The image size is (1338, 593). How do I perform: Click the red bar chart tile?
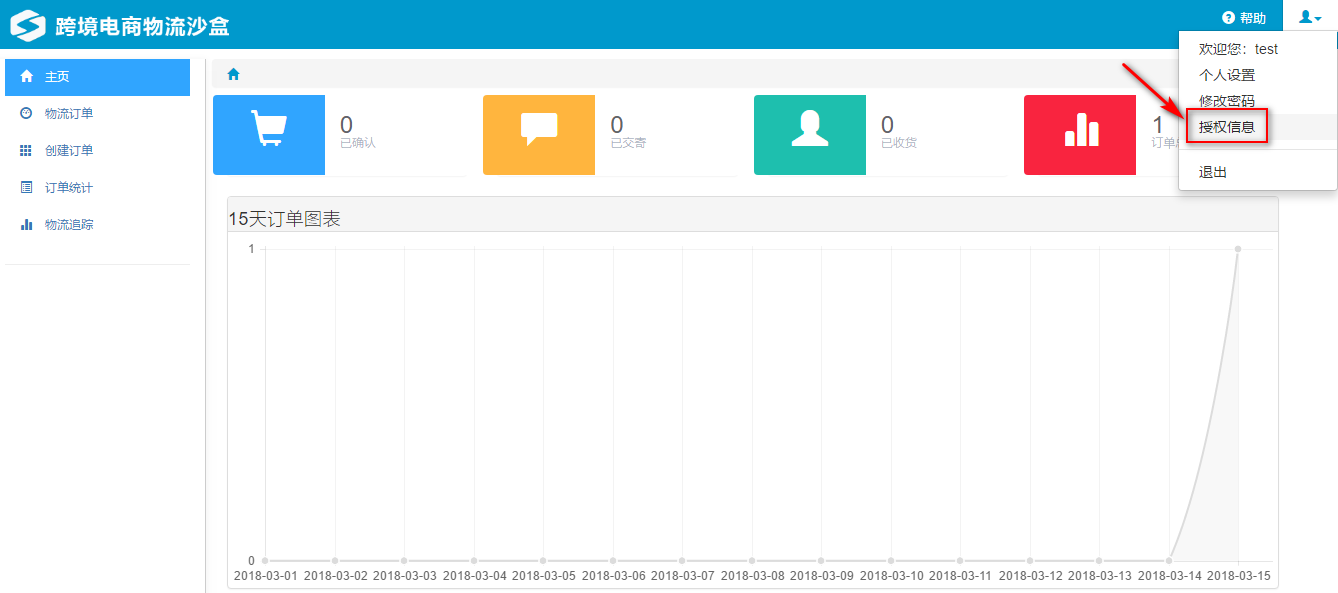pos(1080,134)
